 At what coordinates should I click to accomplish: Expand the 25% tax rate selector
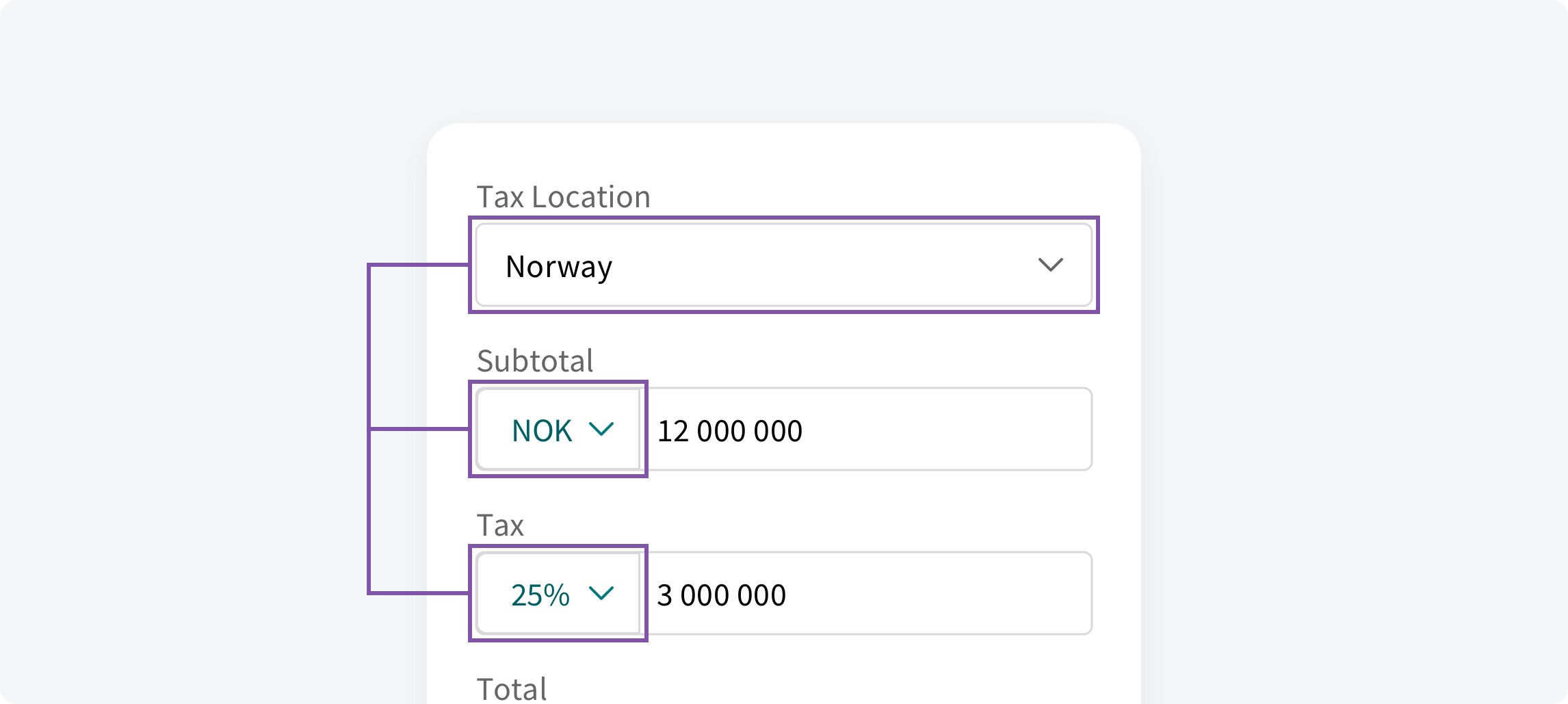[559, 593]
